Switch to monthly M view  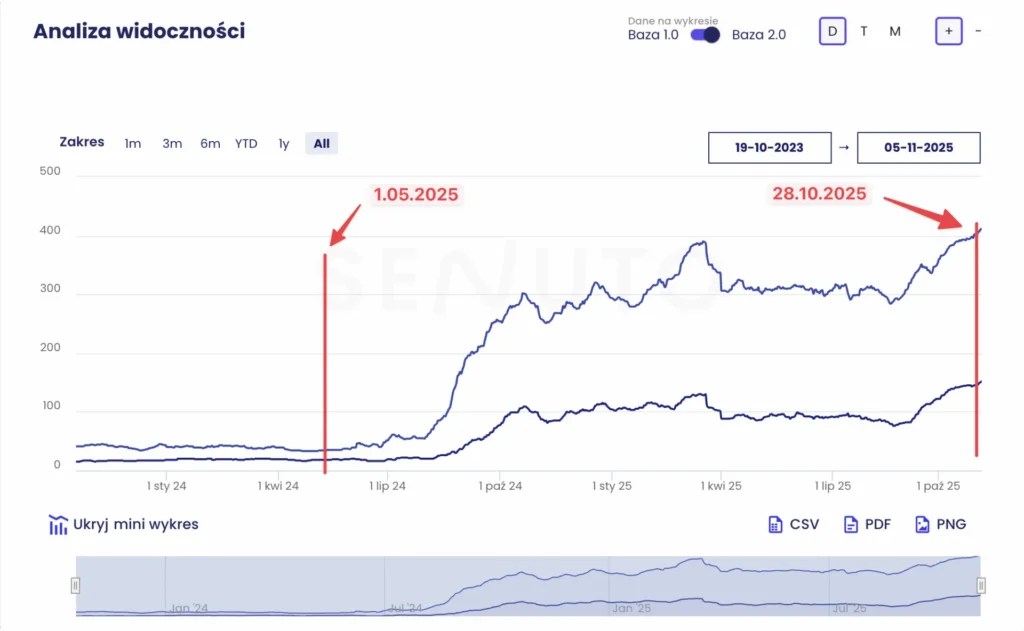click(x=895, y=31)
